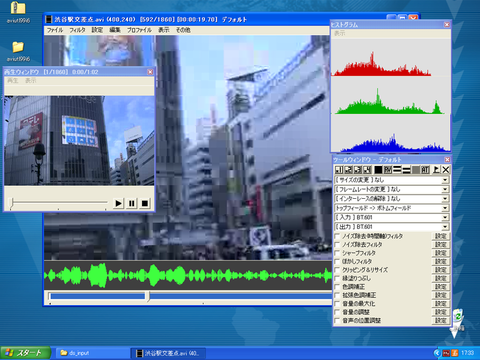Click the solid black square toolbar icon
The width and height of the screenshot is (480, 360).
click(x=378, y=170)
